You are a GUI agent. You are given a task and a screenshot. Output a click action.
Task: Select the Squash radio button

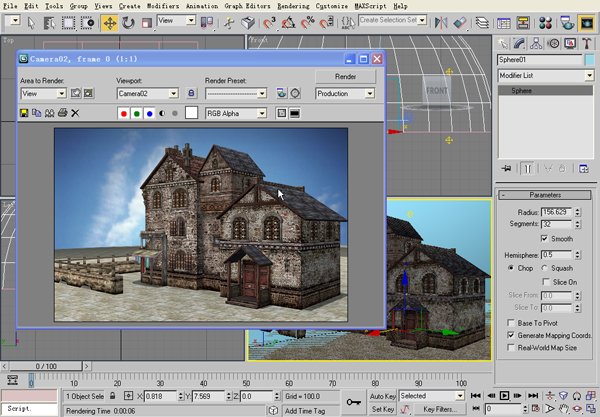(545, 268)
